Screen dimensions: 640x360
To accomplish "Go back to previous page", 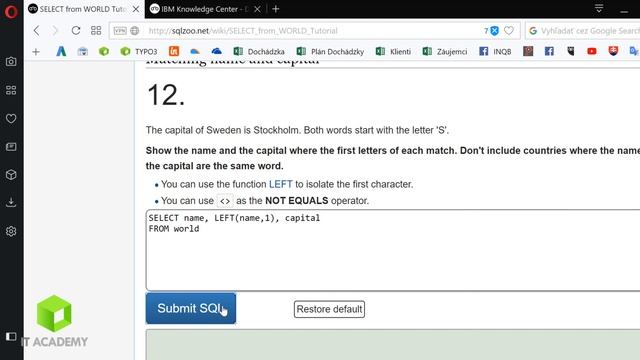I will 36,31.
